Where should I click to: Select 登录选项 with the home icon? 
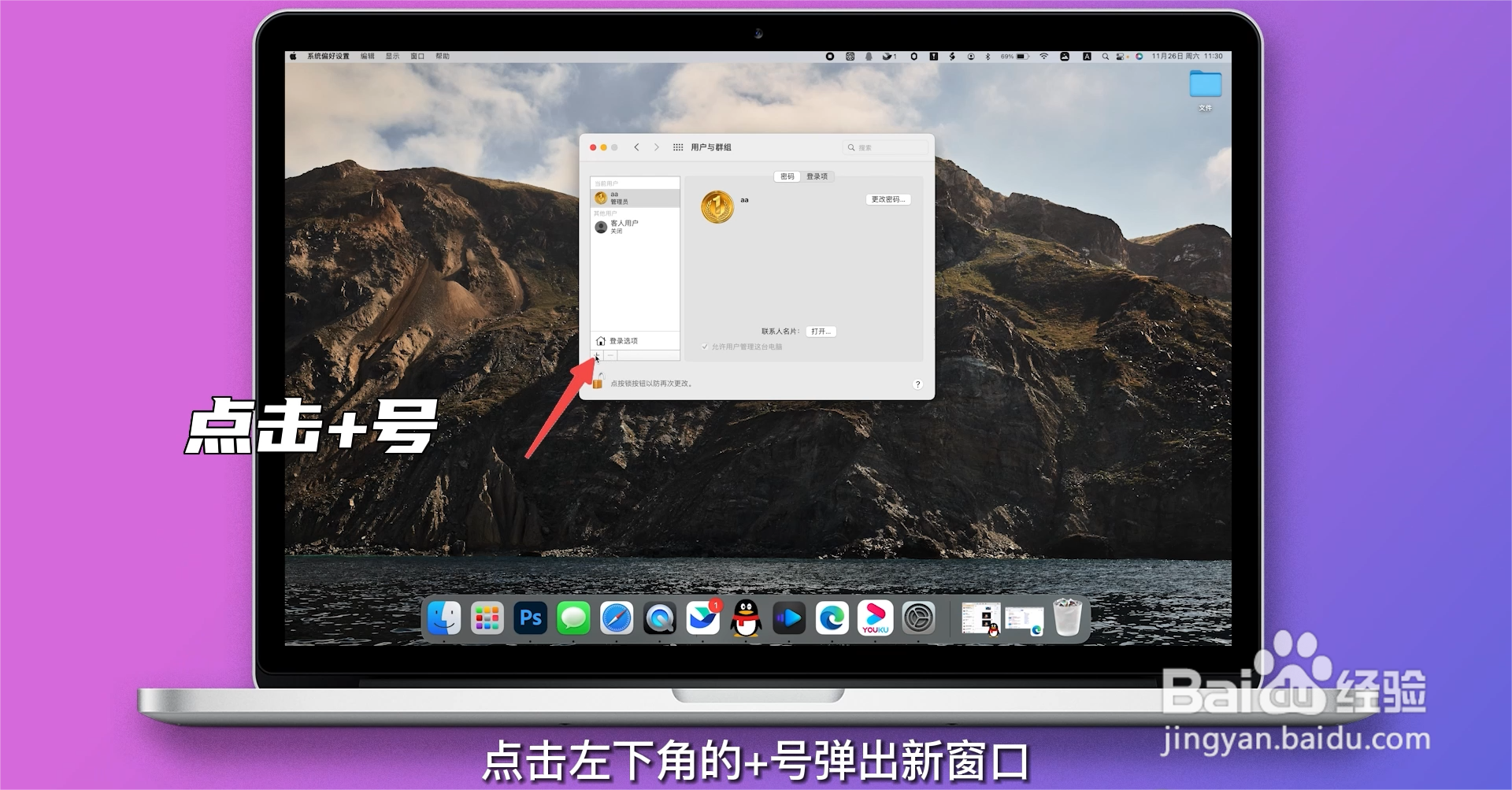[622, 340]
